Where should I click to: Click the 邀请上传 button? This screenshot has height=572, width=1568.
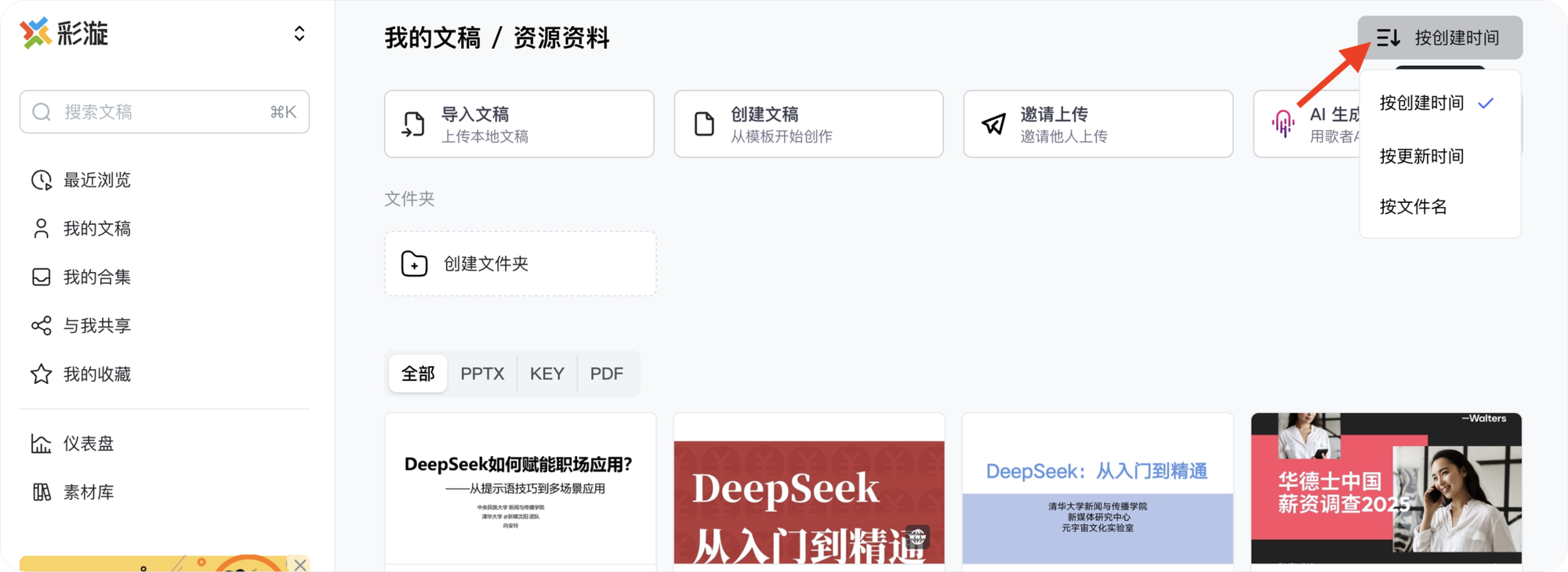point(1098,124)
